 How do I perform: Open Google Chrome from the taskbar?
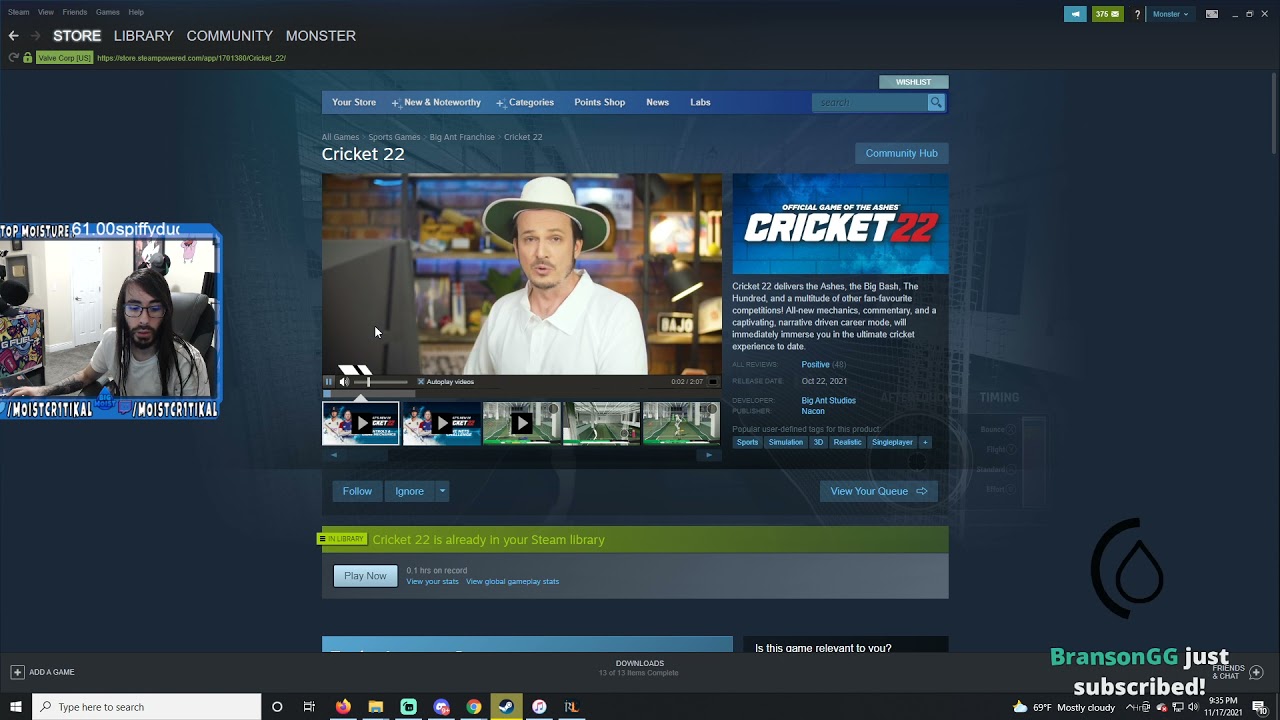coord(474,707)
